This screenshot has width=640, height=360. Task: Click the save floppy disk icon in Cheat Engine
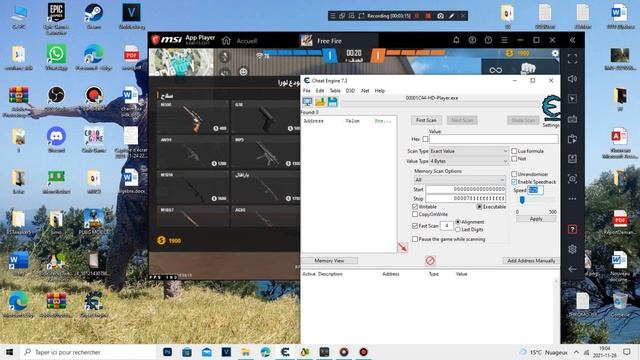[x=333, y=102]
